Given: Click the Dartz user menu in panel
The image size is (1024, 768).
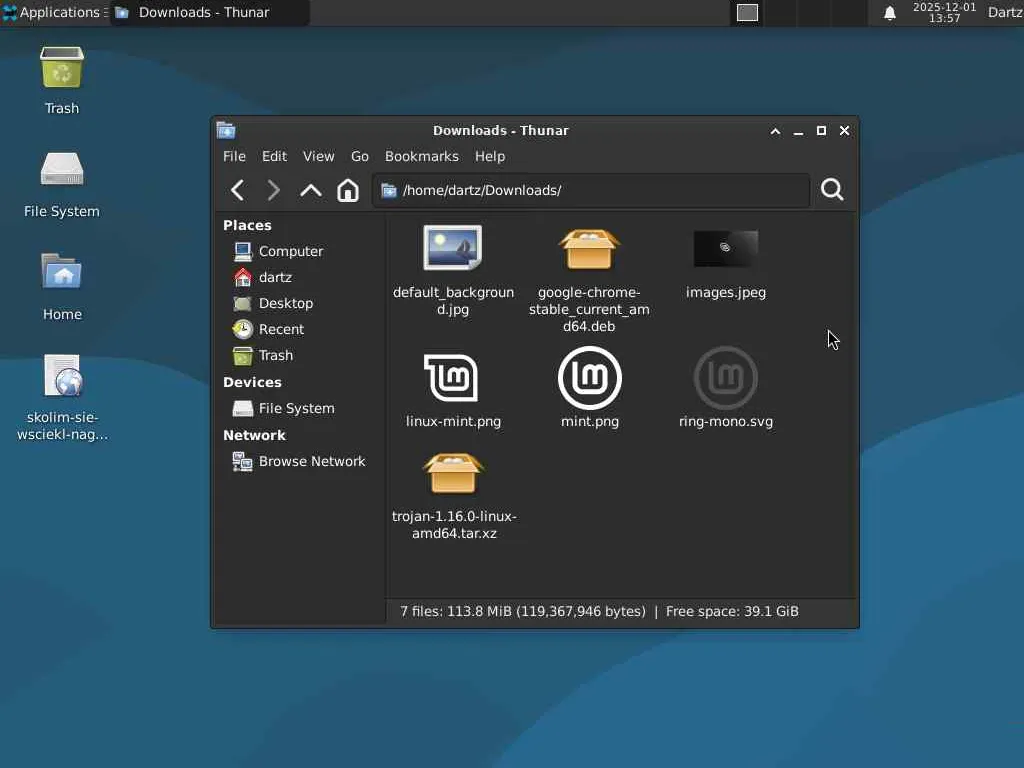Looking at the screenshot, I should pyautogui.click(x=1004, y=12).
